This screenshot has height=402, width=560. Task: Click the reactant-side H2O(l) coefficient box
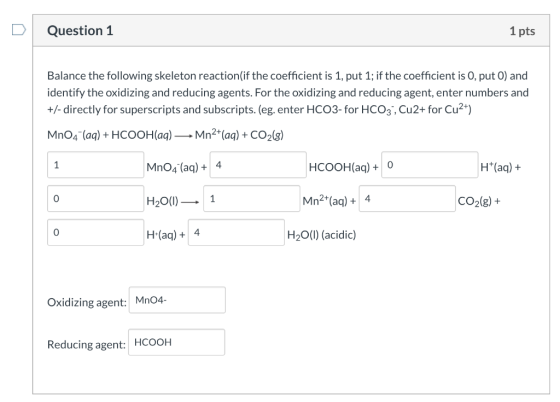[95, 199]
